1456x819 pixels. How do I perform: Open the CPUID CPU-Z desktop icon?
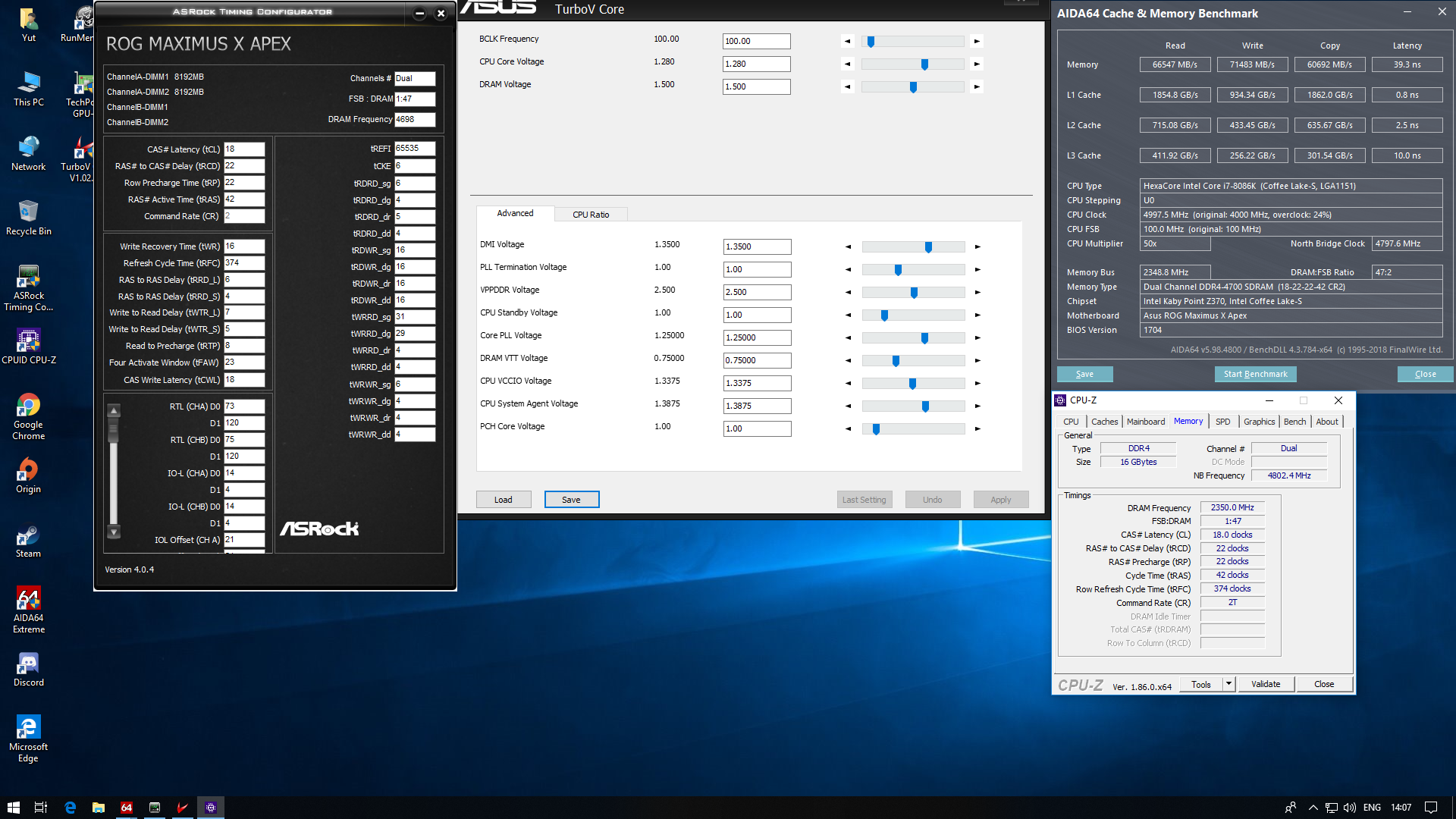(x=29, y=346)
